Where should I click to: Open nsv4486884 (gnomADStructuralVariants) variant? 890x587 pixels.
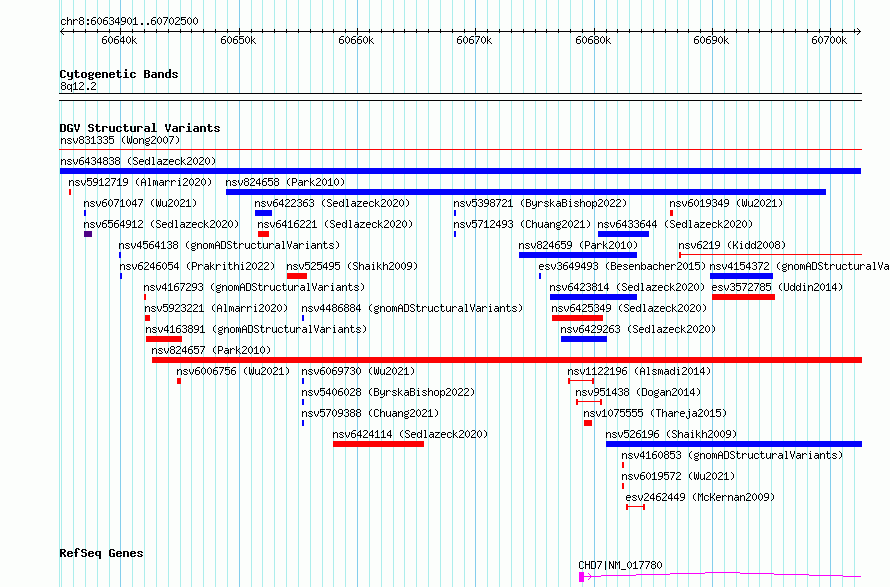point(412,308)
